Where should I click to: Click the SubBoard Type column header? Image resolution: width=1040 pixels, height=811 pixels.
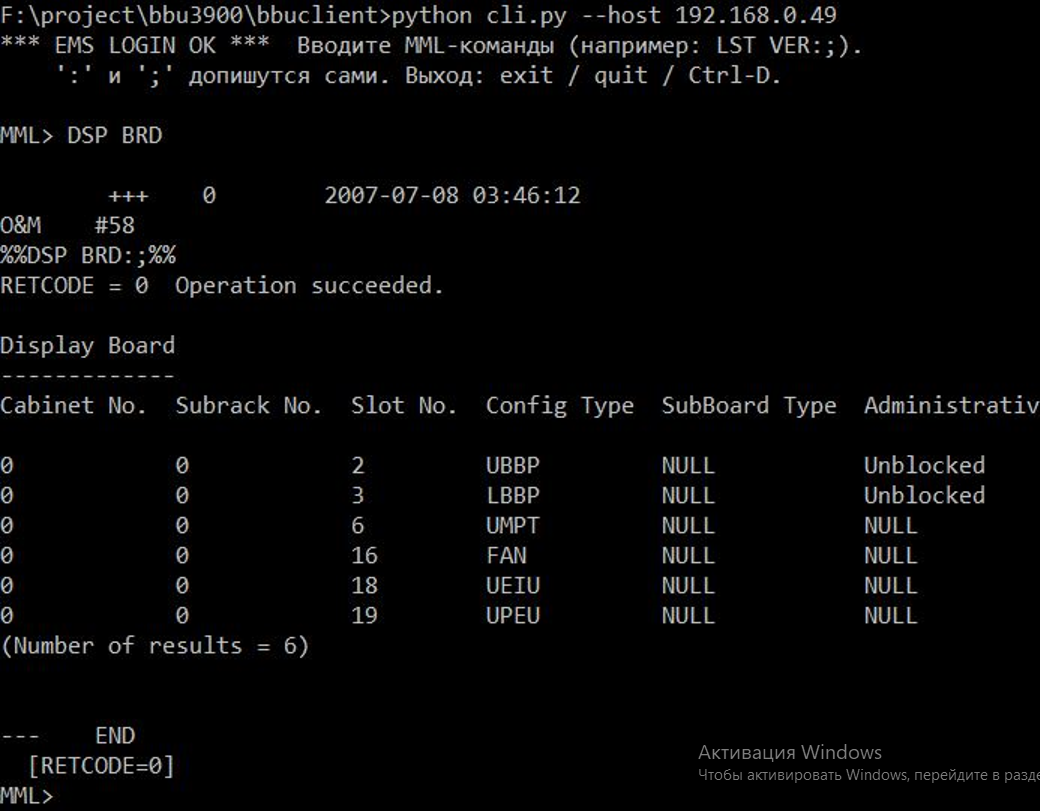tap(749, 406)
